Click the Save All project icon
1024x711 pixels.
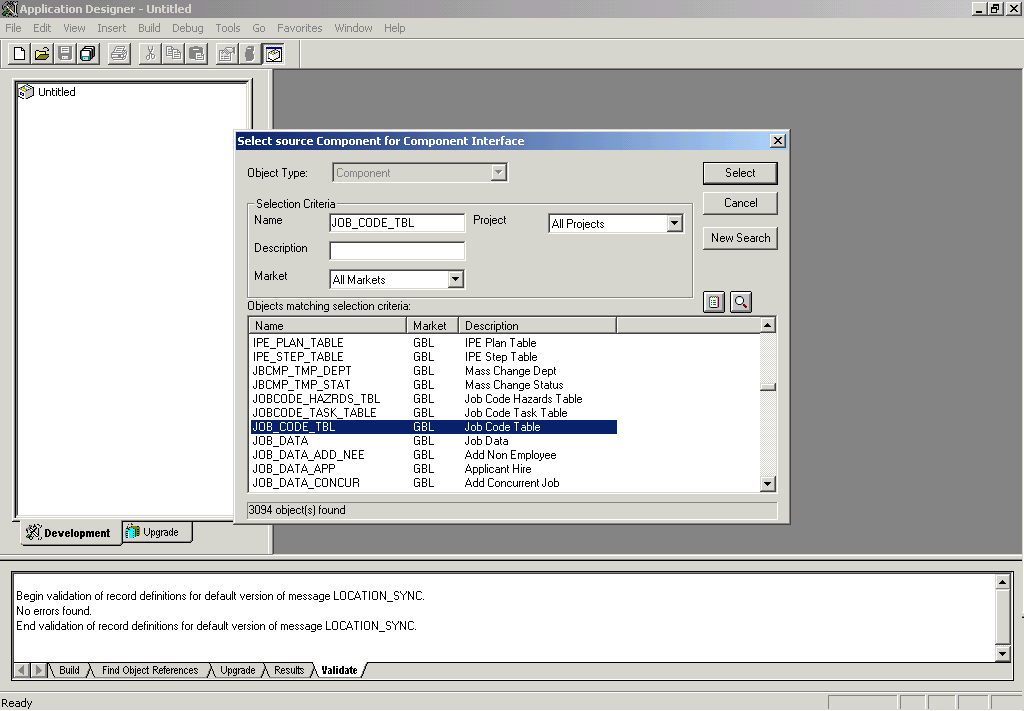[87, 53]
